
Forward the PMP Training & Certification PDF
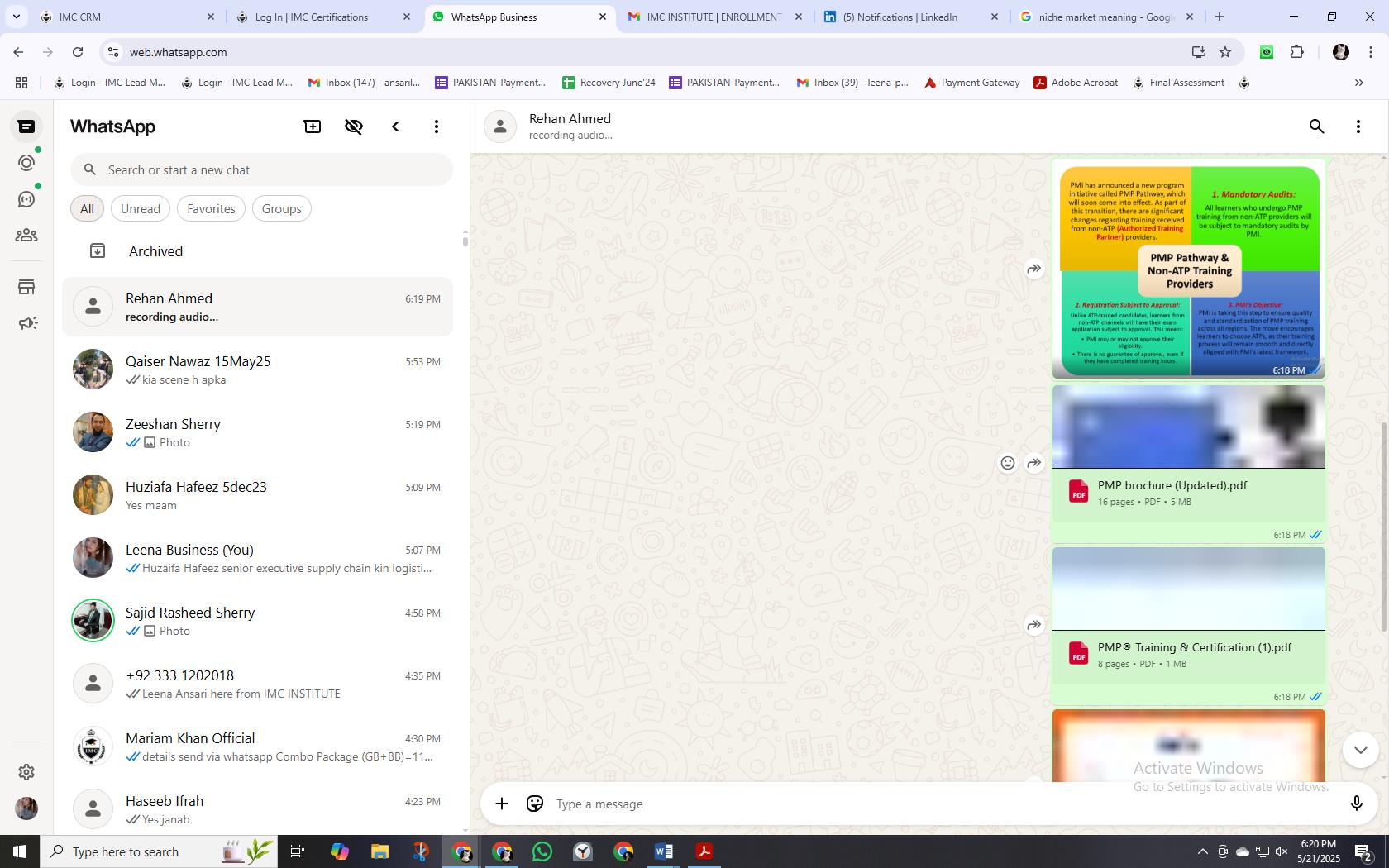click(x=1033, y=625)
